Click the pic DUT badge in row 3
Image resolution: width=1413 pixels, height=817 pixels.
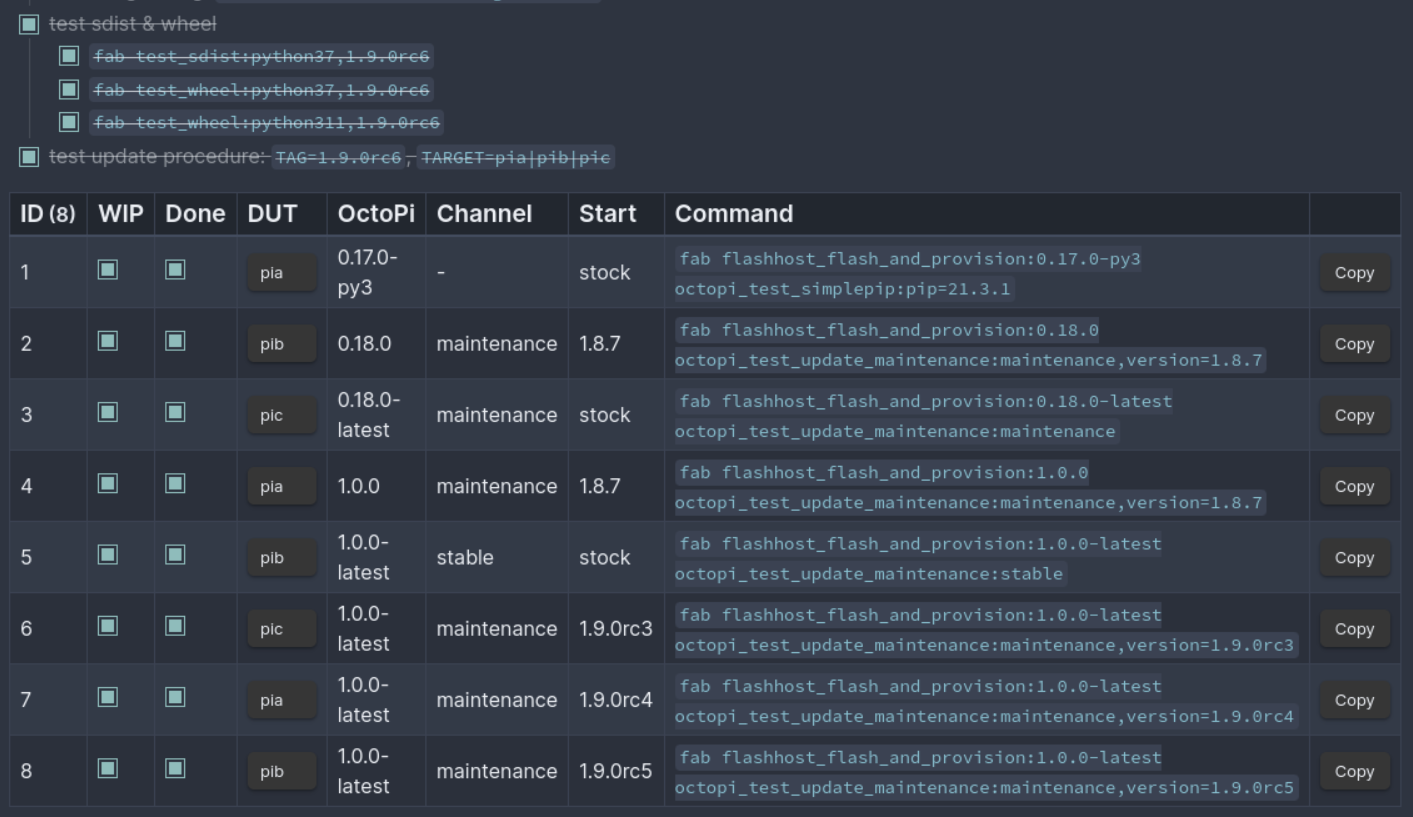coord(283,414)
